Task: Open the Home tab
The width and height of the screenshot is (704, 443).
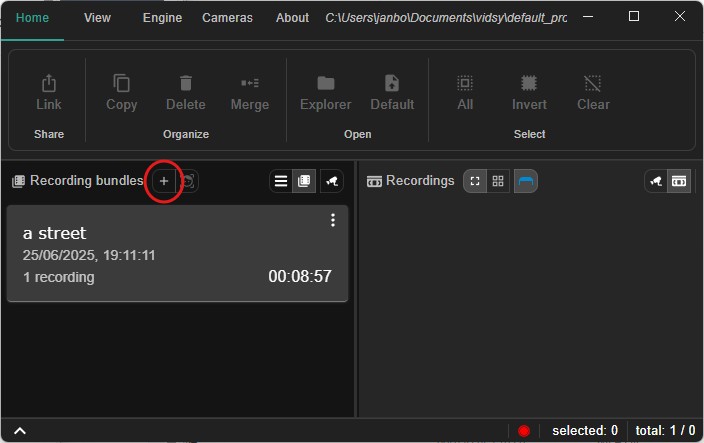Action: pos(32,18)
